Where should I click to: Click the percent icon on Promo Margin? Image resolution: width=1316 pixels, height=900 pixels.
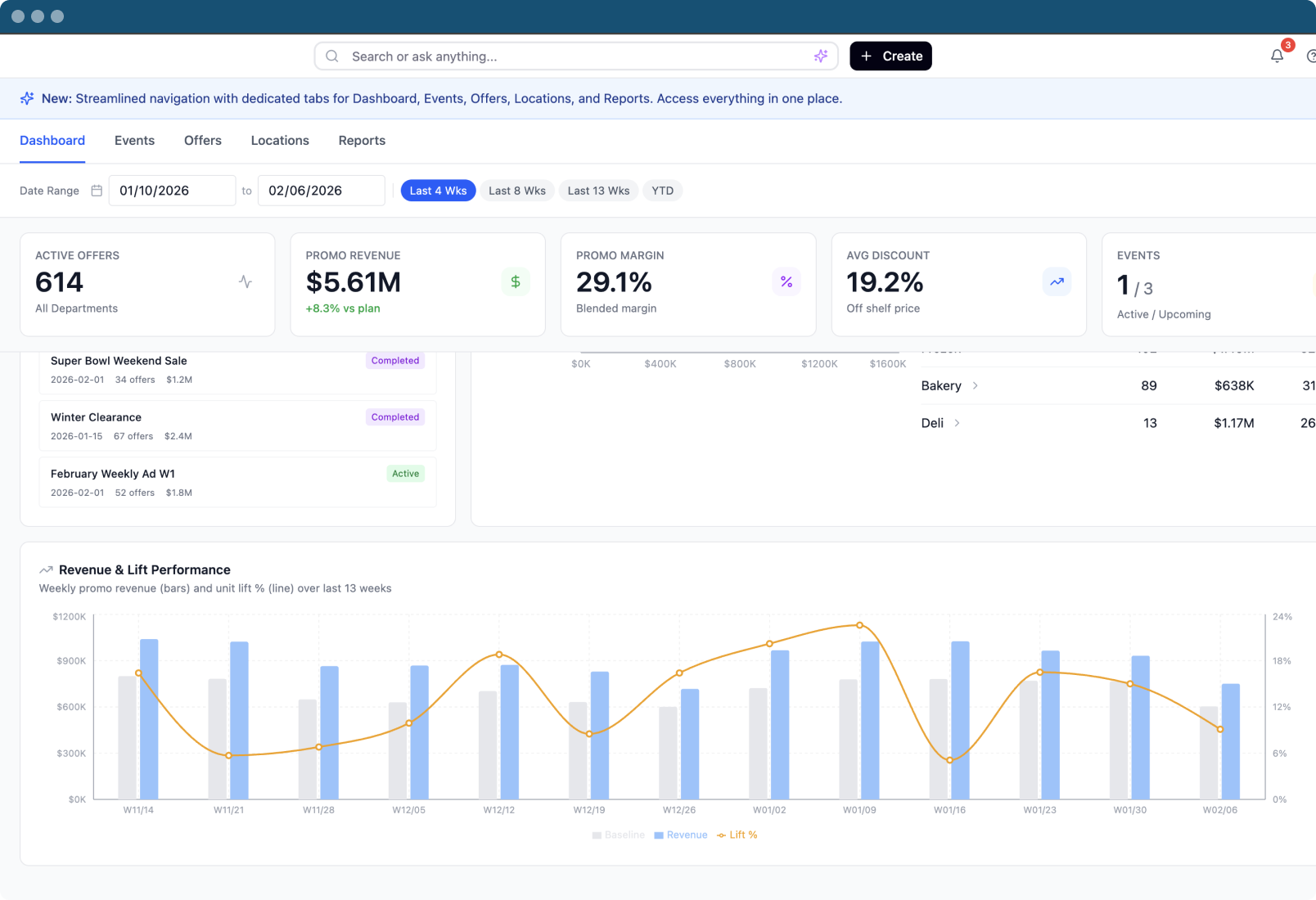pos(786,281)
